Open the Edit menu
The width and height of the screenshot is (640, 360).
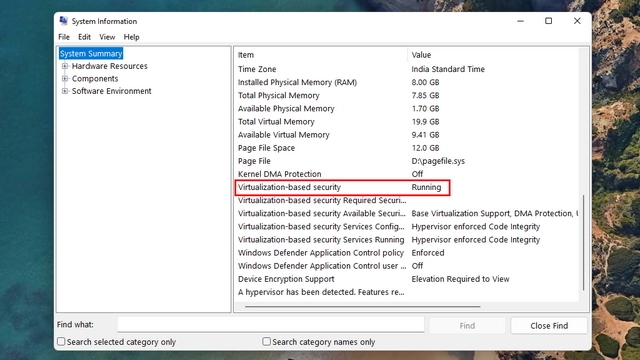point(84,37)
